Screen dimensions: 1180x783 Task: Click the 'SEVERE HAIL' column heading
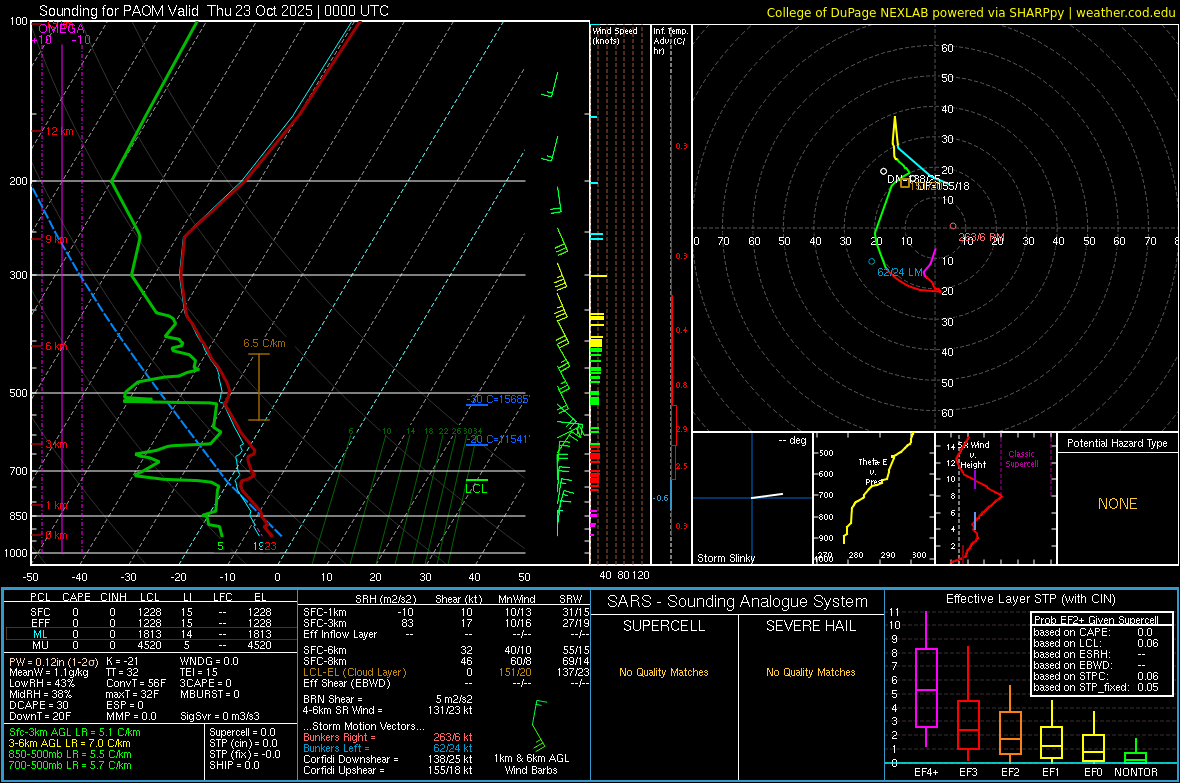(x=810, y=626)
